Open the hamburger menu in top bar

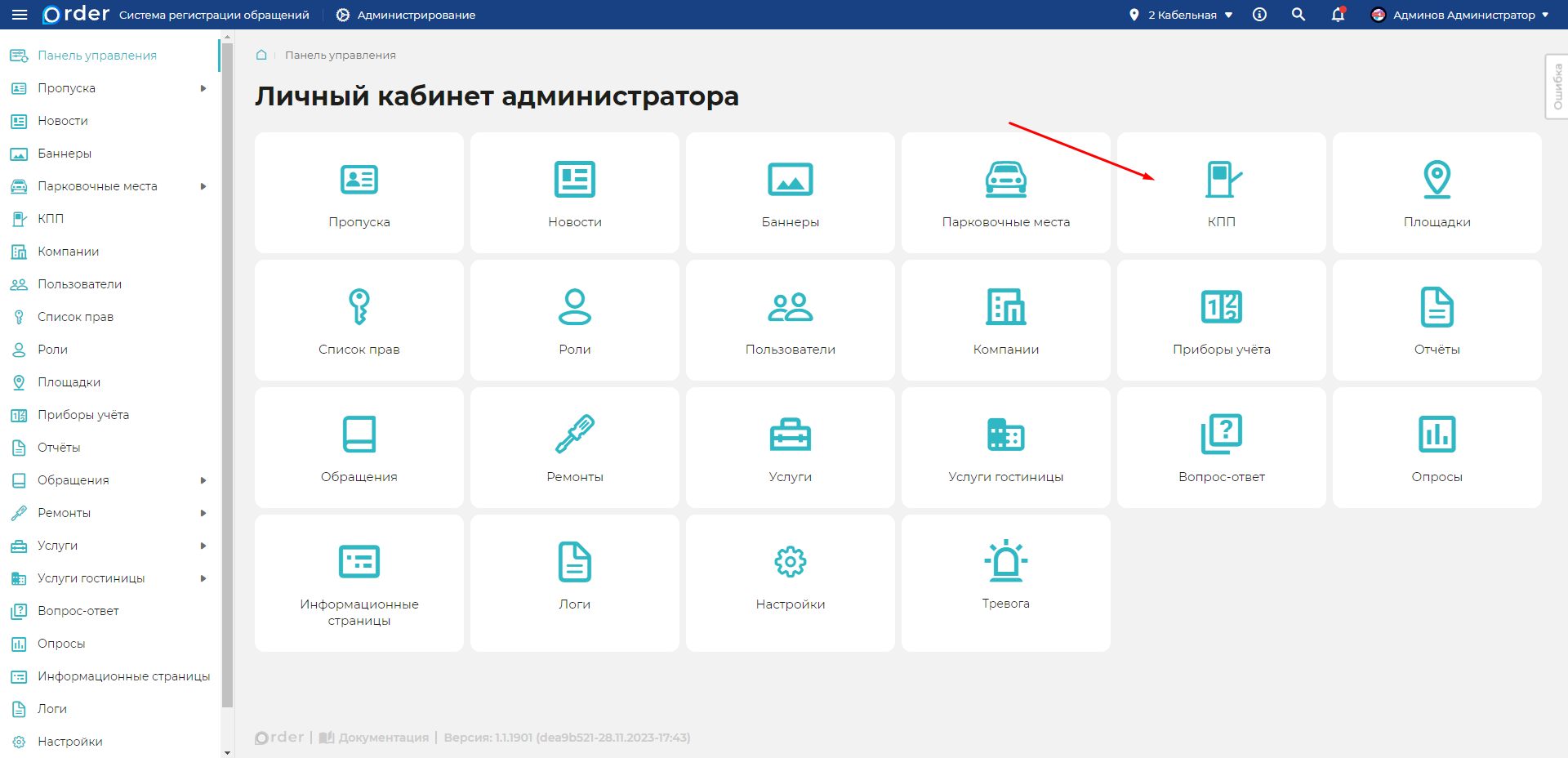pos(20,15)
